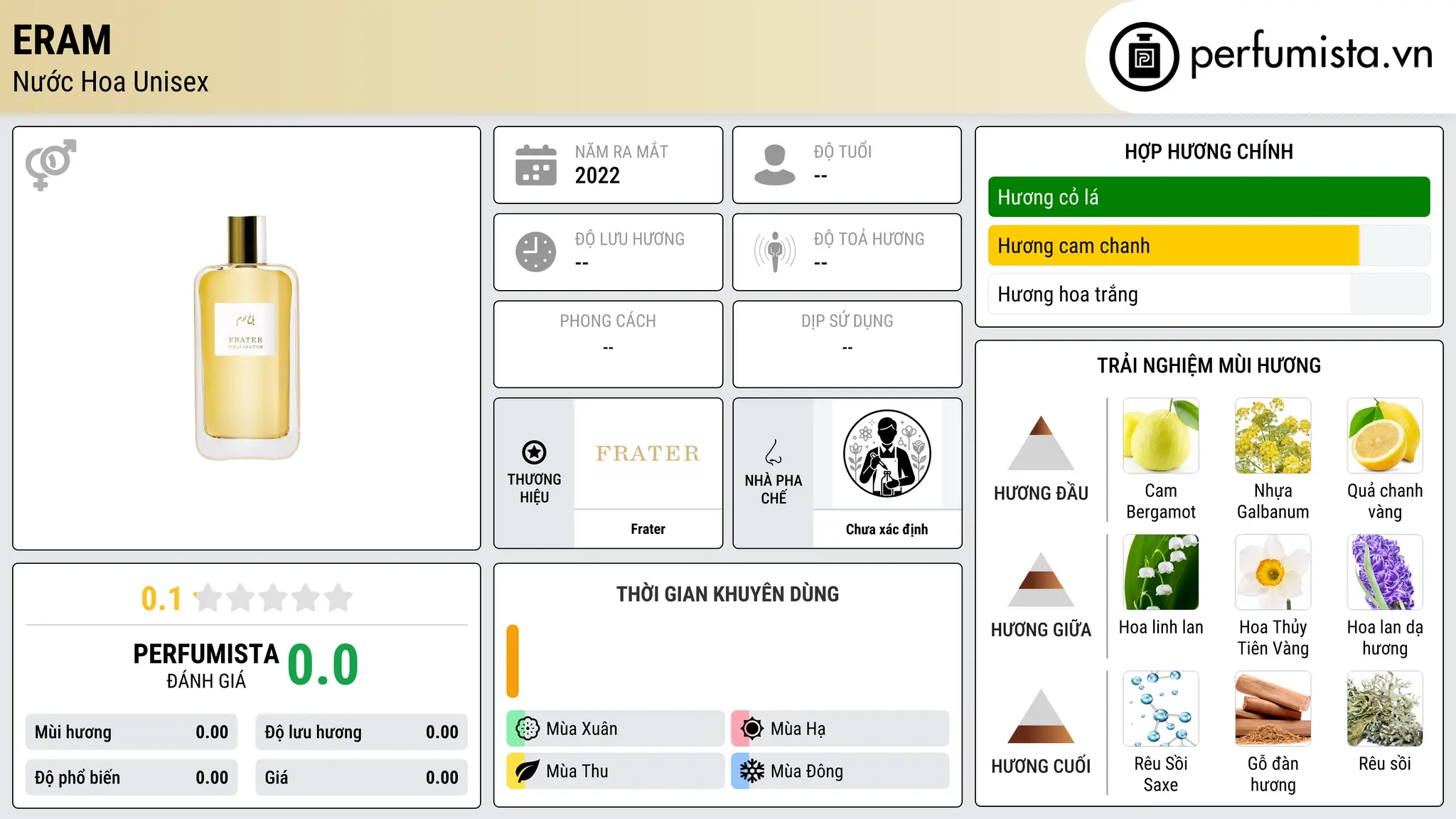Click the Frater brand logo image

pos(648,454)
